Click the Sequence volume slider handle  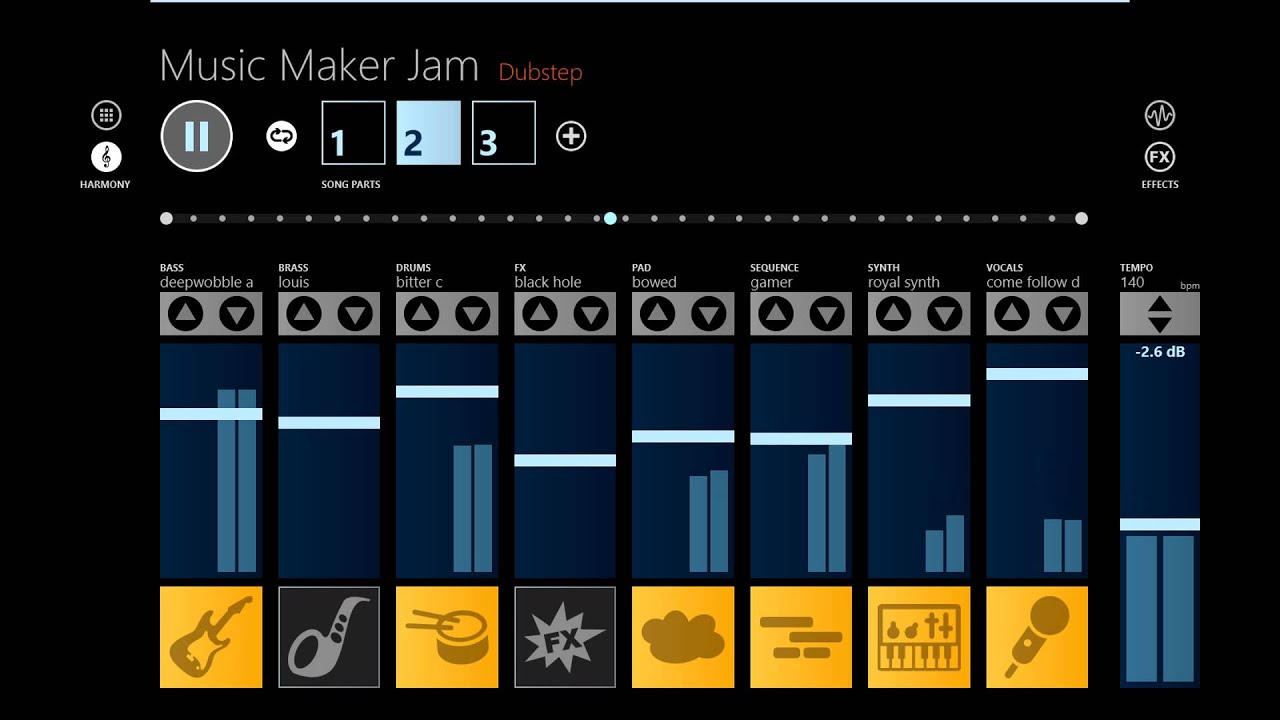801,439
